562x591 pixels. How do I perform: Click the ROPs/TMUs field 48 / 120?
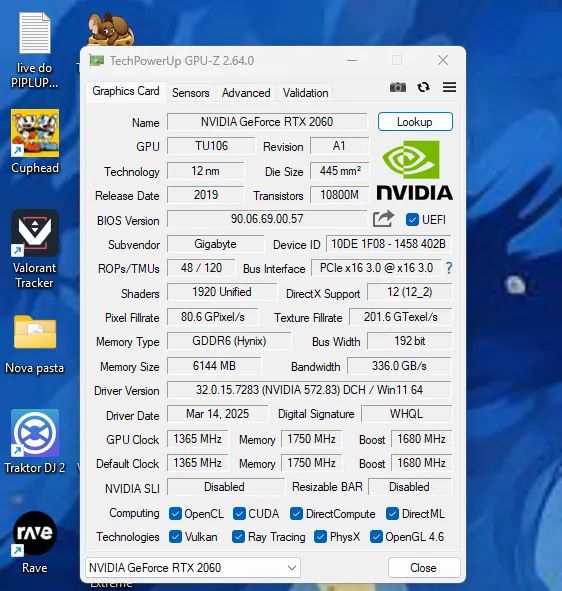[201, 268]
